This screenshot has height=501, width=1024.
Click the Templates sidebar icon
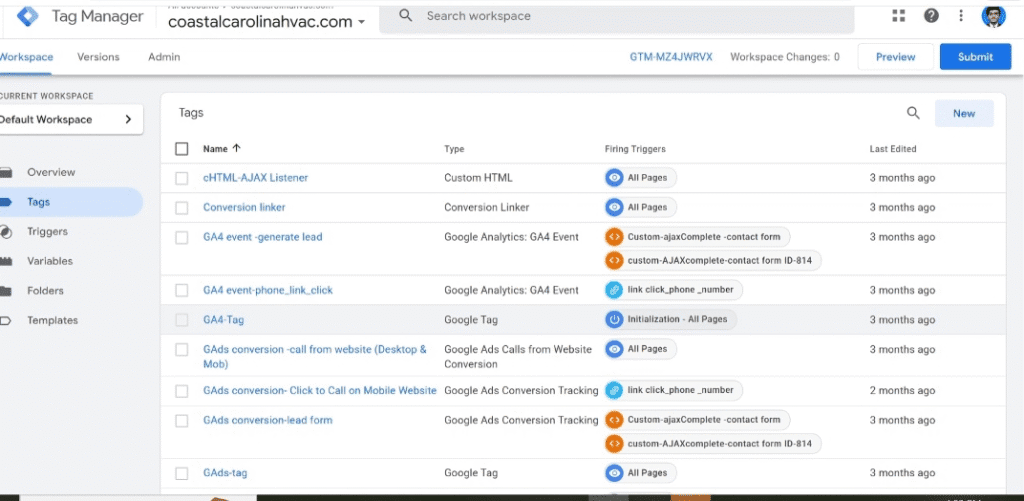pyautogui.click(x=6, y=321)
